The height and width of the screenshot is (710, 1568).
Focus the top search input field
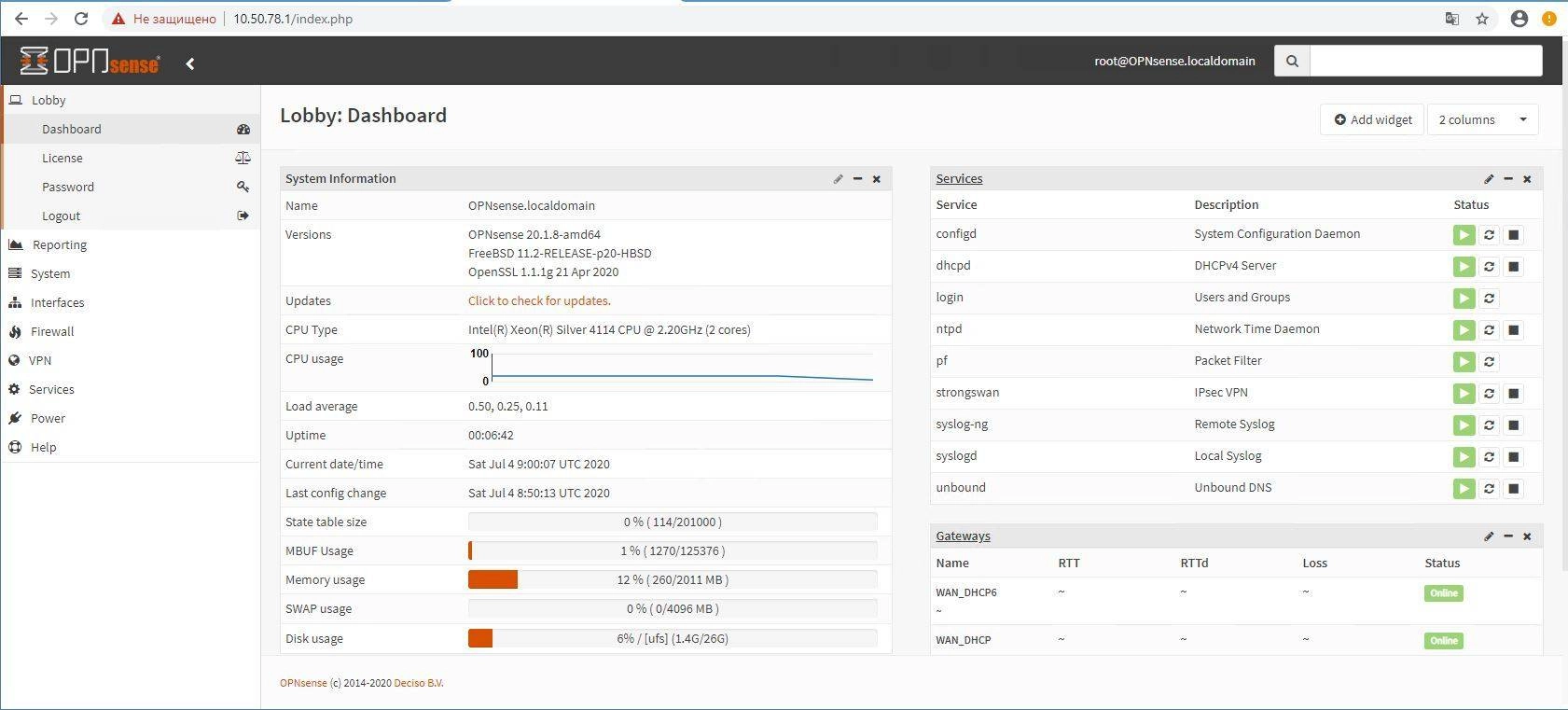pyautogui.click(x=1425, y=62)
